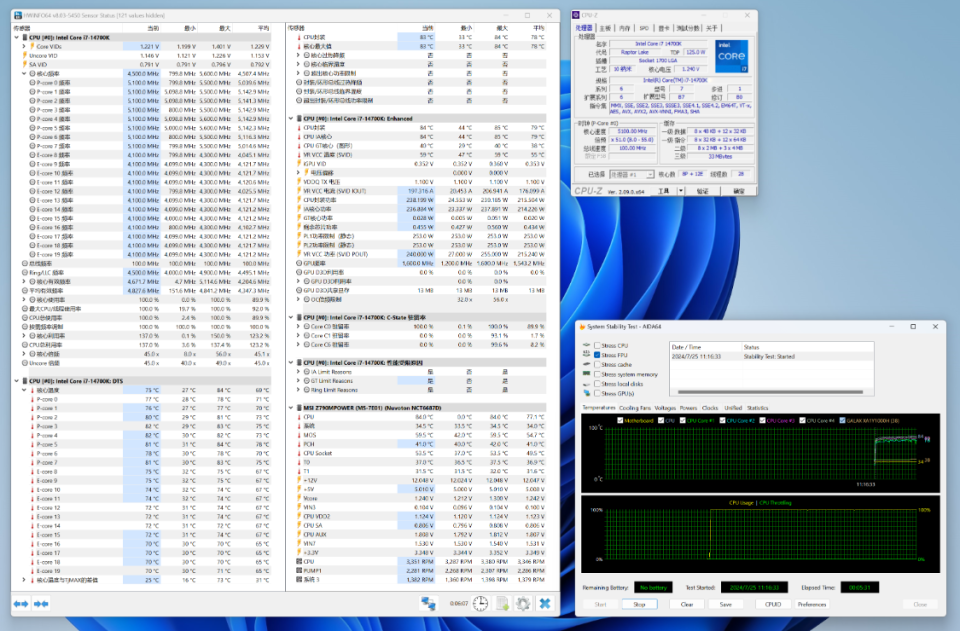Switch to the Voltages tab

point(665,408)
